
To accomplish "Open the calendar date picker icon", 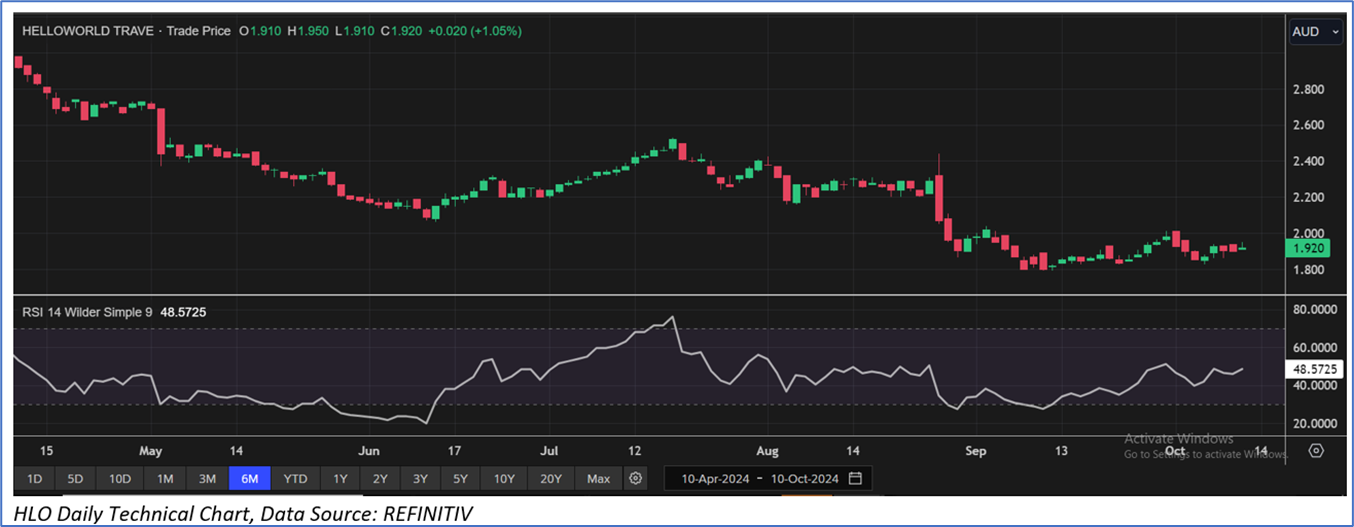I will click(x=855, y=479).
